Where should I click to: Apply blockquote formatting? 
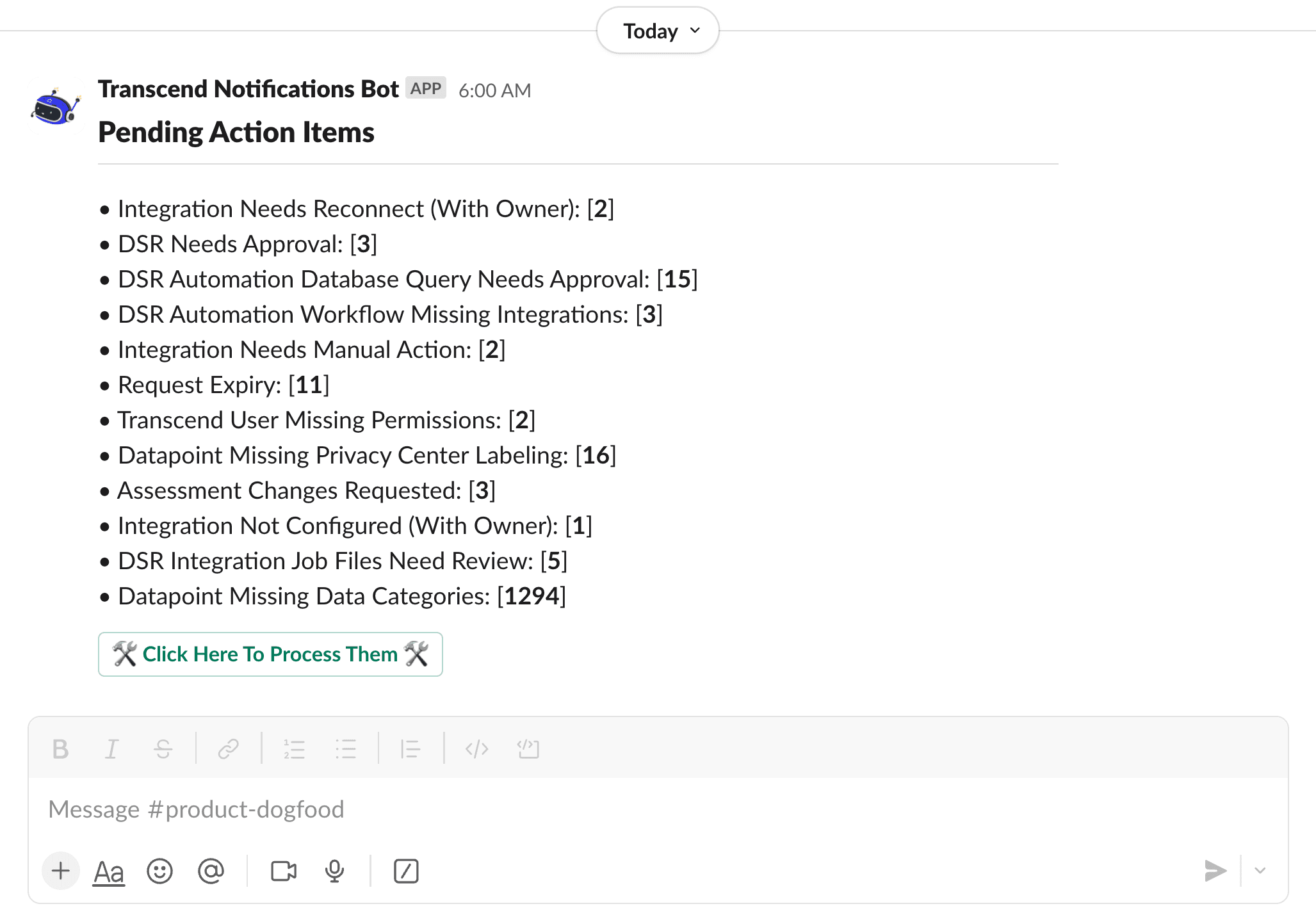tap(410, 748)
